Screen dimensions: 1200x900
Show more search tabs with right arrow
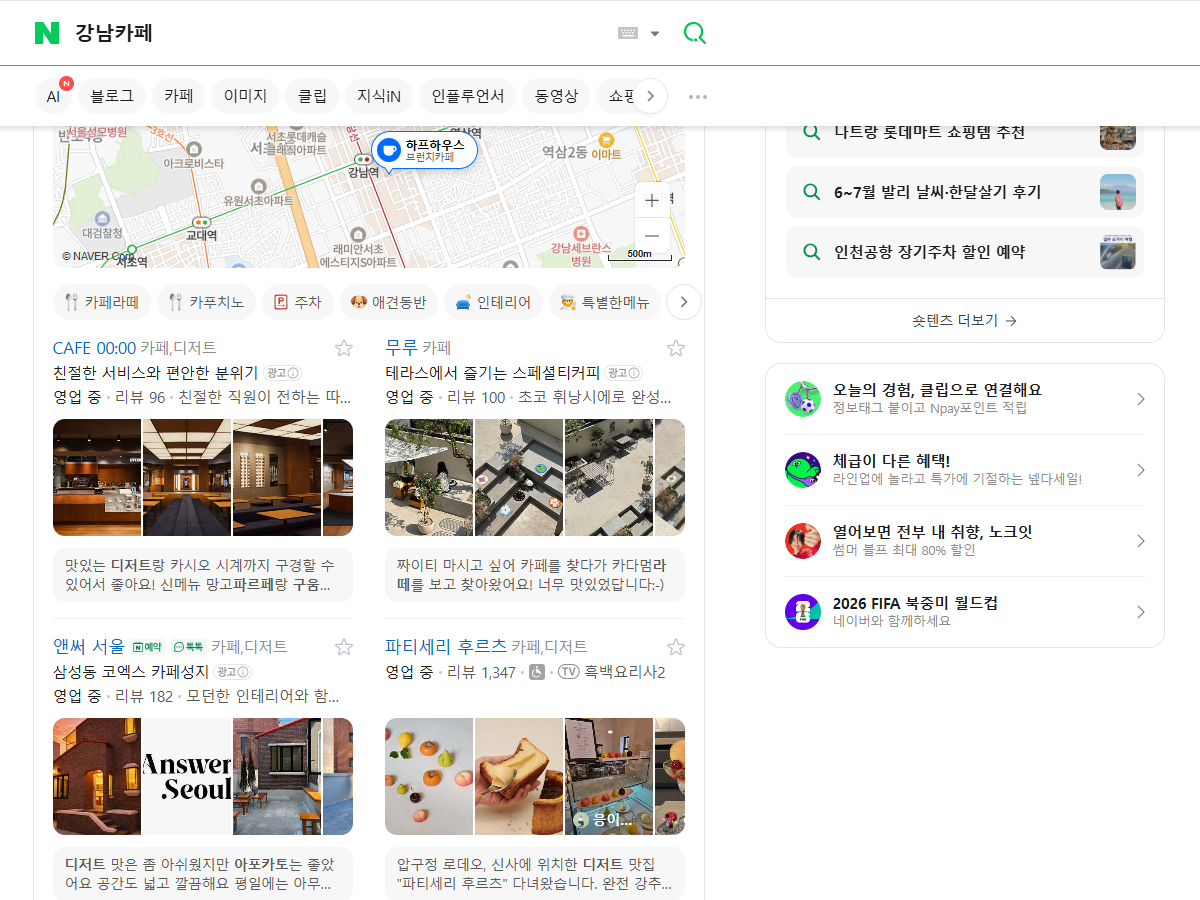[651, 96]
